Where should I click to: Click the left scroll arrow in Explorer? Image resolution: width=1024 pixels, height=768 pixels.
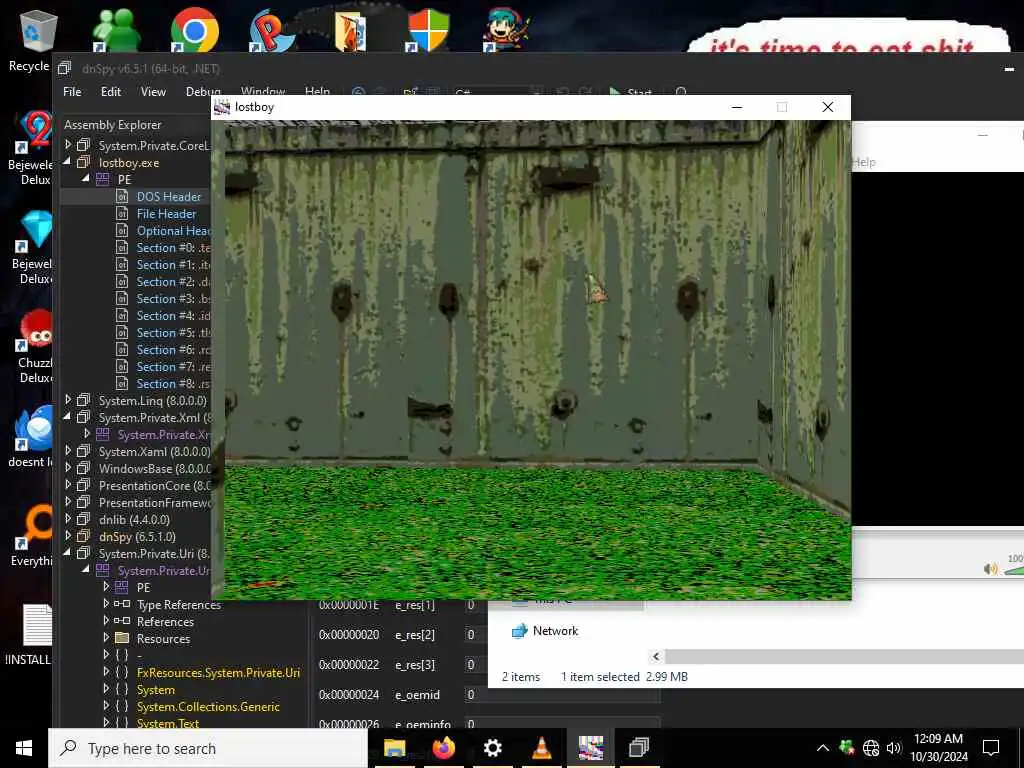(x=656, y=656)
